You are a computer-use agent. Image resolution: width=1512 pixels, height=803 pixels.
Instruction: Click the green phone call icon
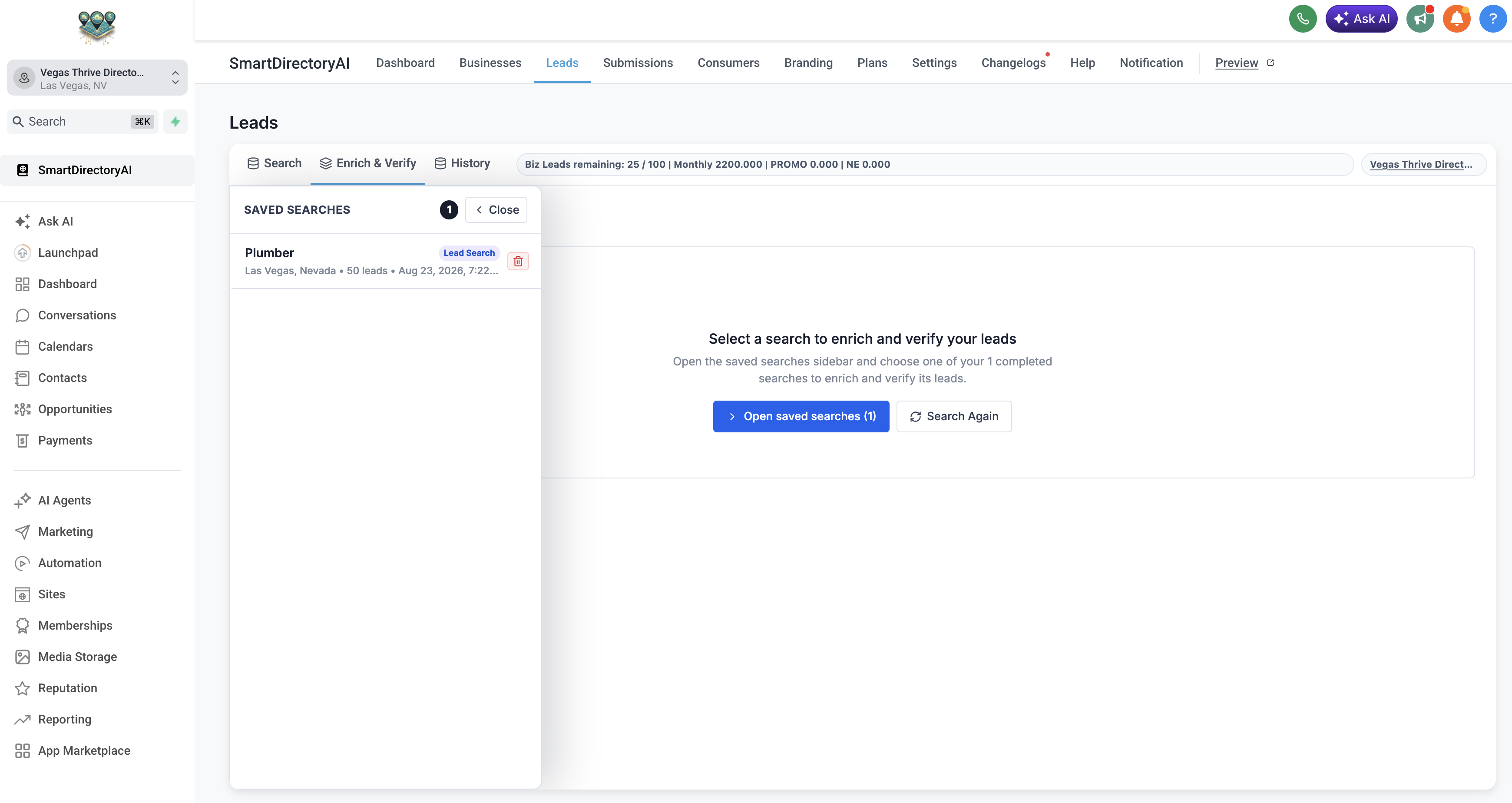coord(1303,19)
